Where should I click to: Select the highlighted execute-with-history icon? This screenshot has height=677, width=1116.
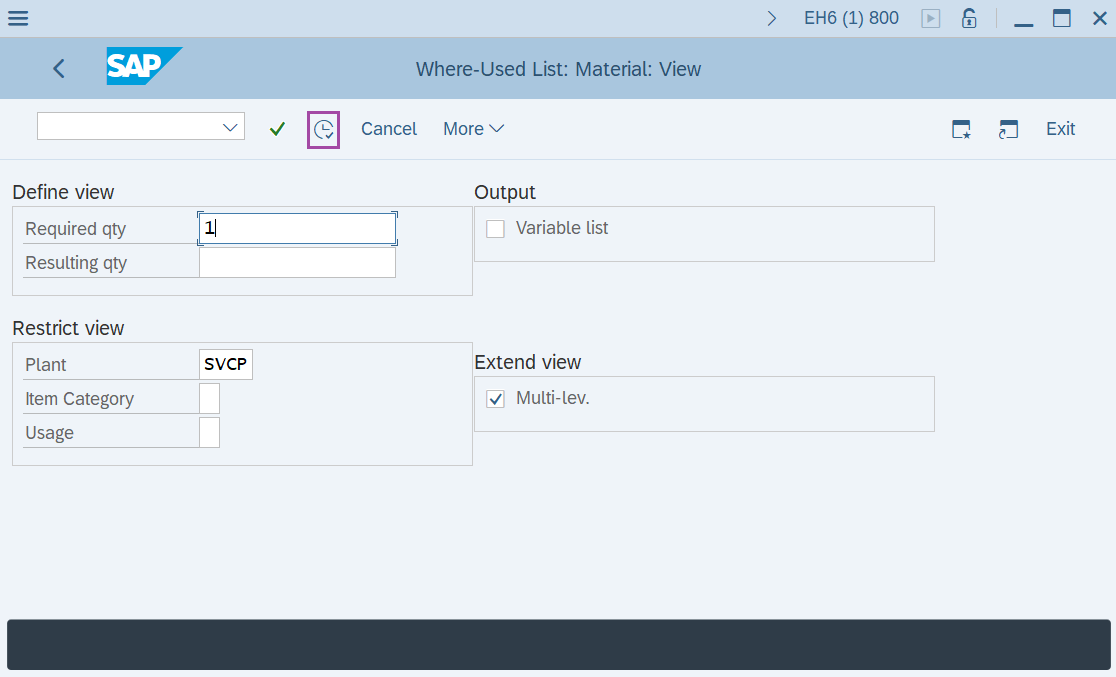tap(323, 129)
